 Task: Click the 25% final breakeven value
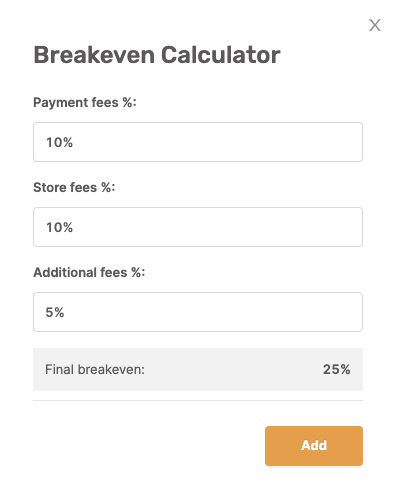(336, 369)
